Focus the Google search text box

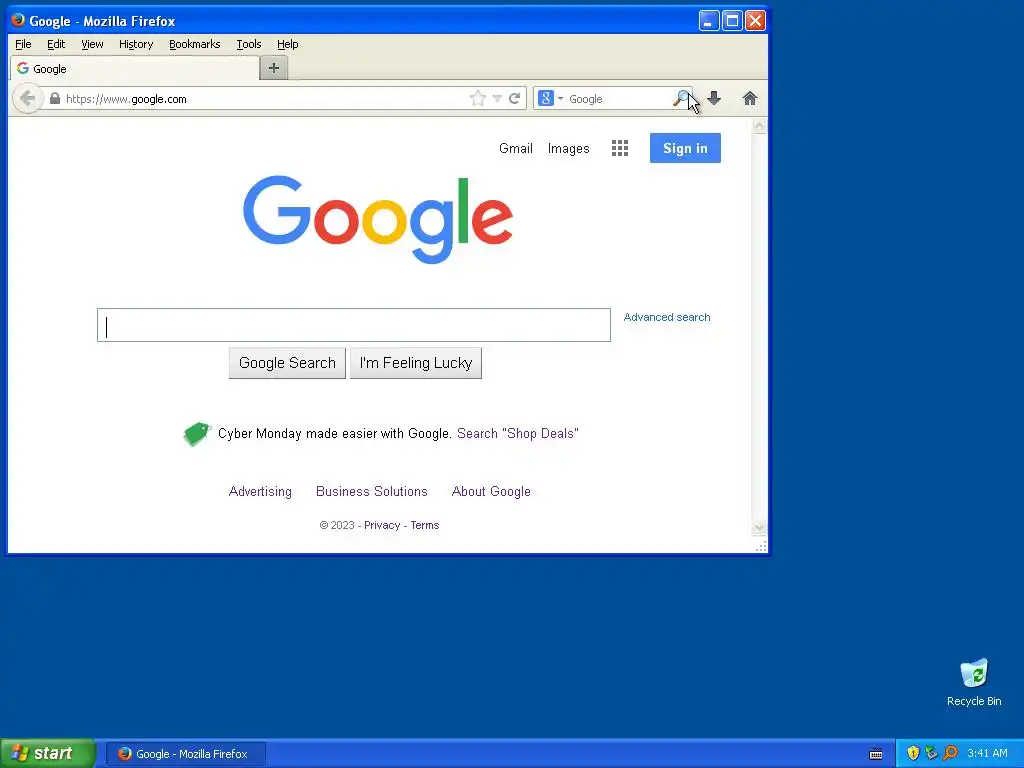pyautogui.click(x=354, y=325)
